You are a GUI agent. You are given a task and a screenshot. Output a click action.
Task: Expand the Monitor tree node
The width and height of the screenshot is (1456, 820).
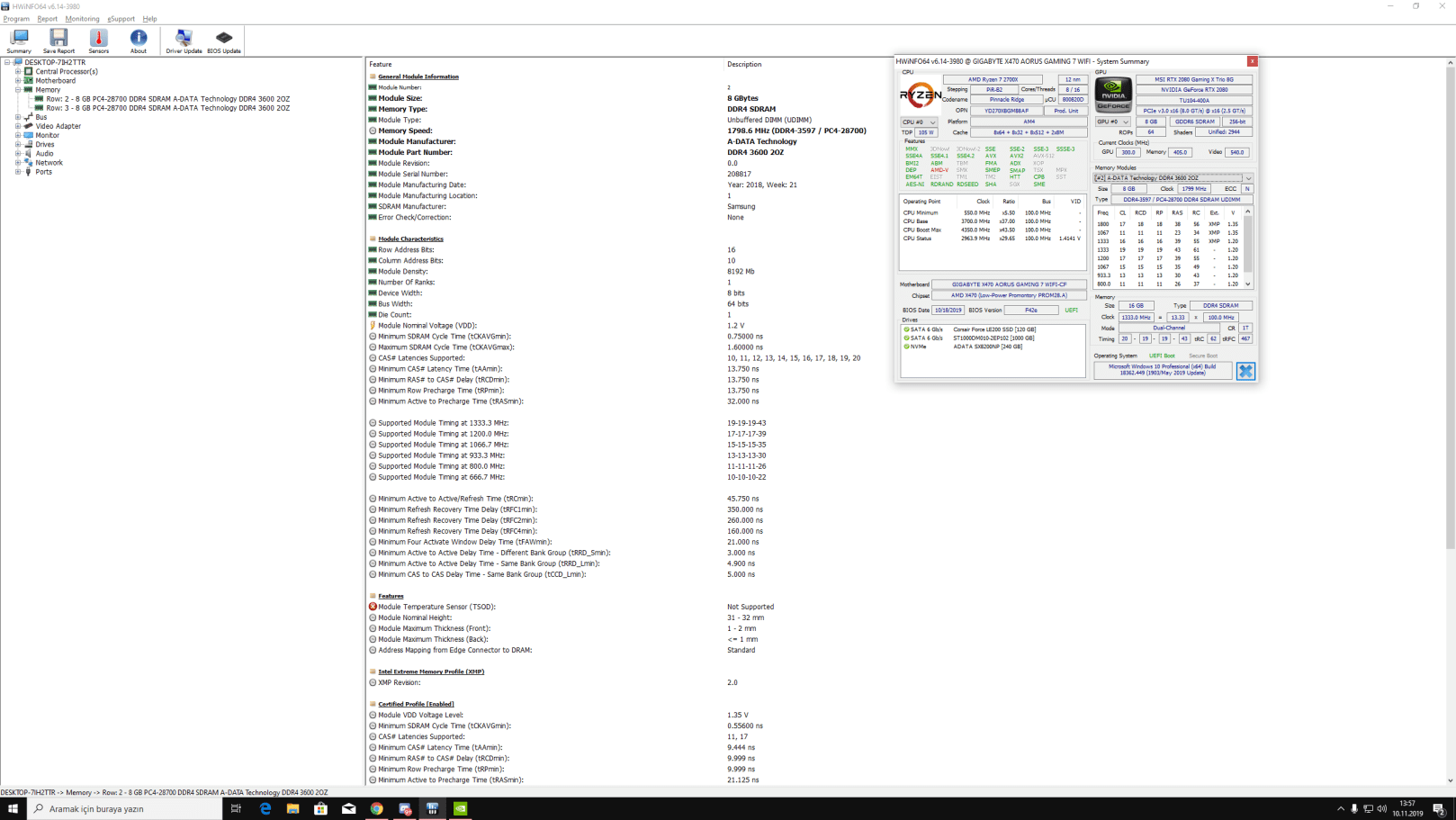pyautogui.click(x=18, y=135)
